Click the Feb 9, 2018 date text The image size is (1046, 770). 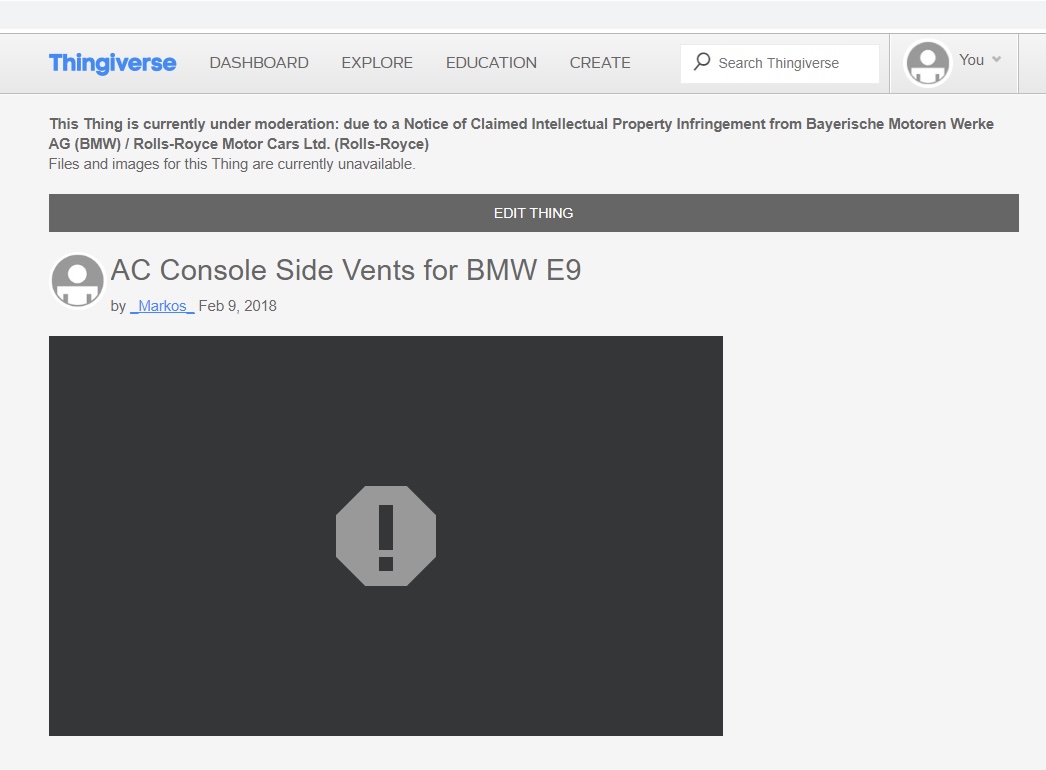237,306
